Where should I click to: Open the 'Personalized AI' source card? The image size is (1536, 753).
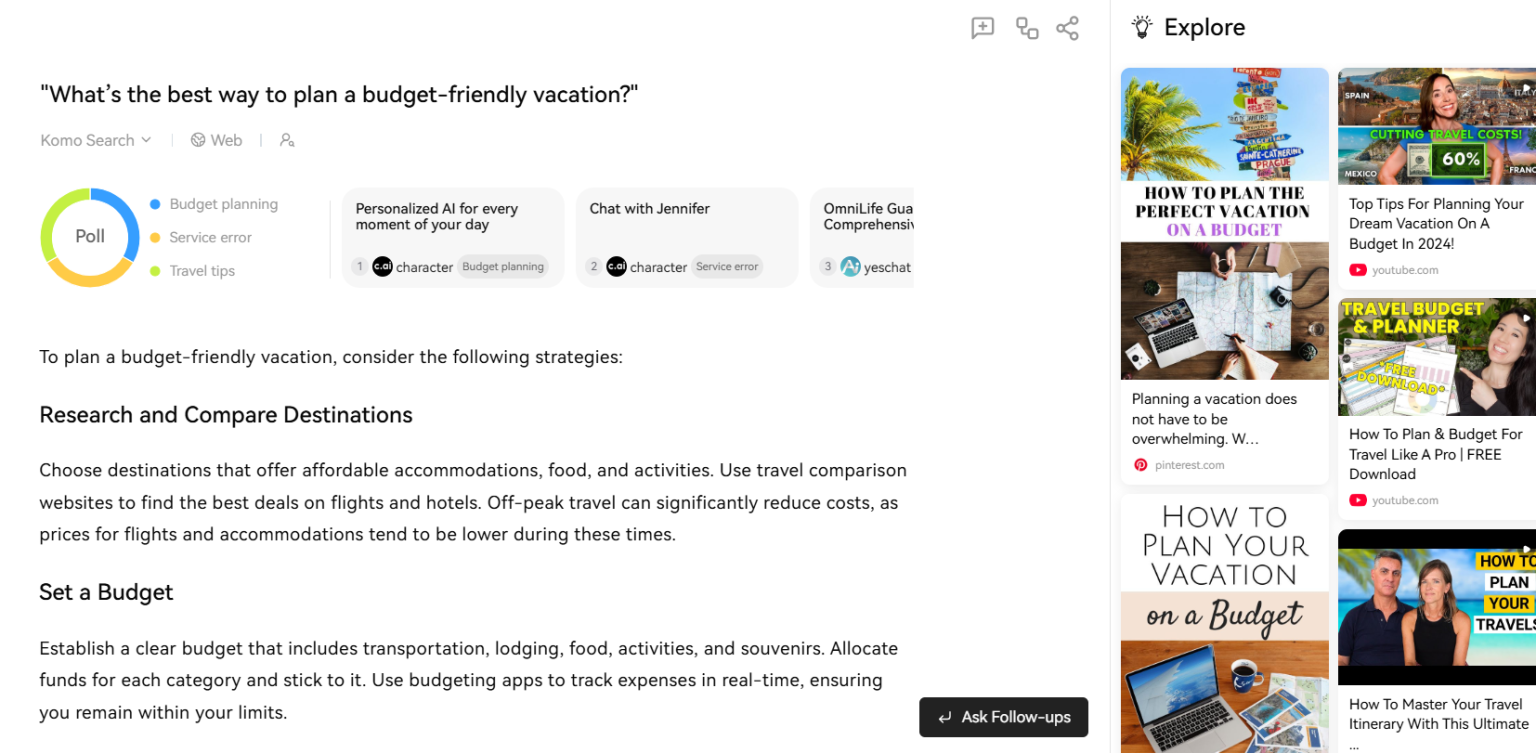[x=452, y=237]
